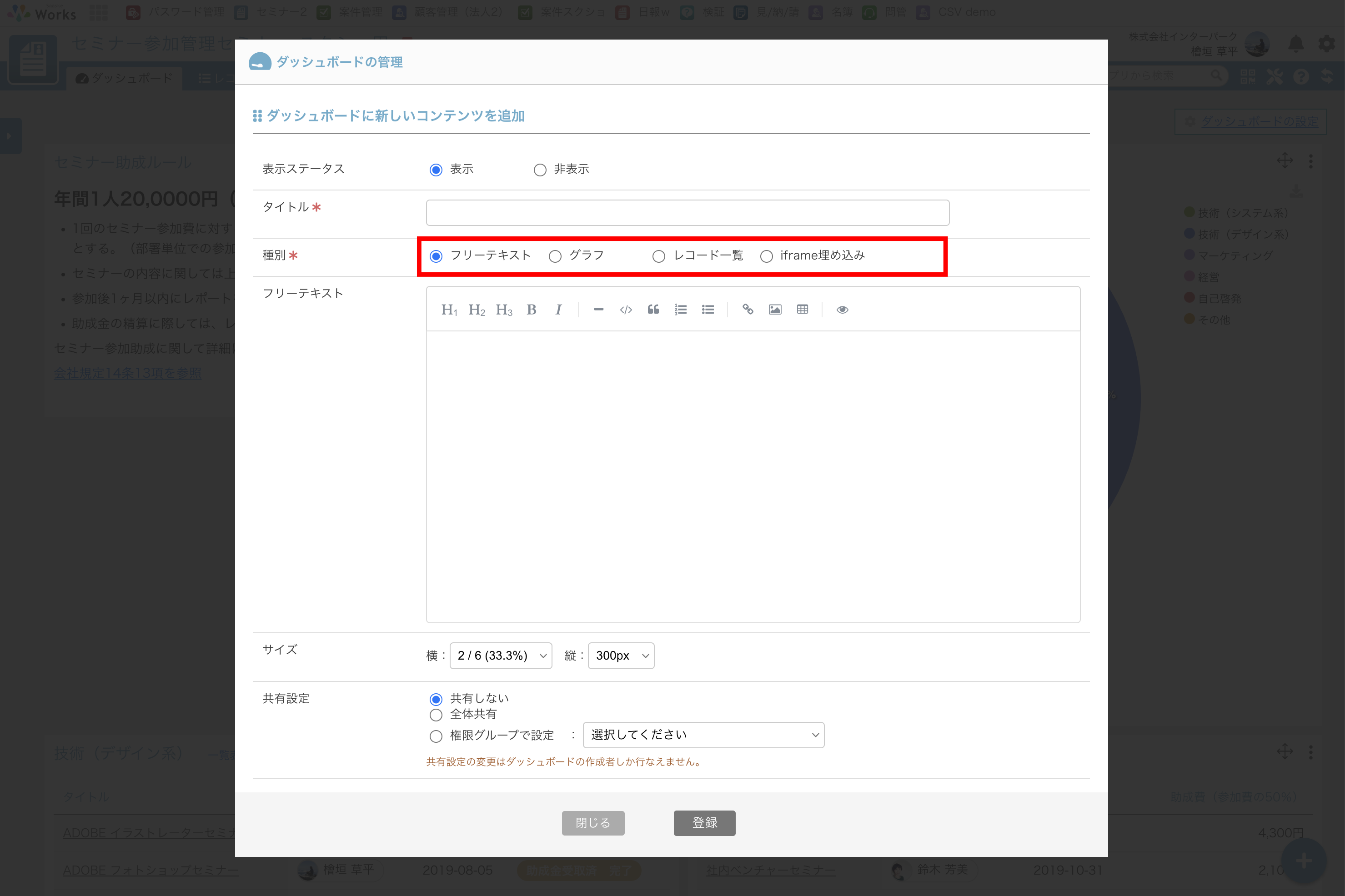
Task: Open the 会社規定14条13項を参照 link
Action: 127,373
